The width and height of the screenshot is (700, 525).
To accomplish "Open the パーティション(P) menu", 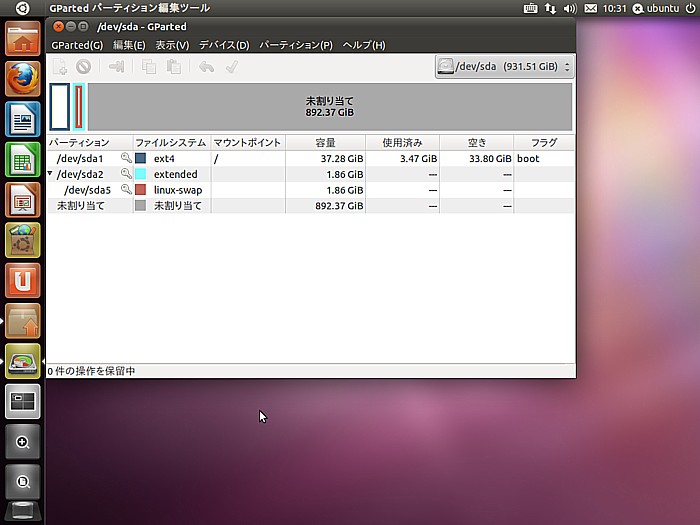I will point(296,45).
